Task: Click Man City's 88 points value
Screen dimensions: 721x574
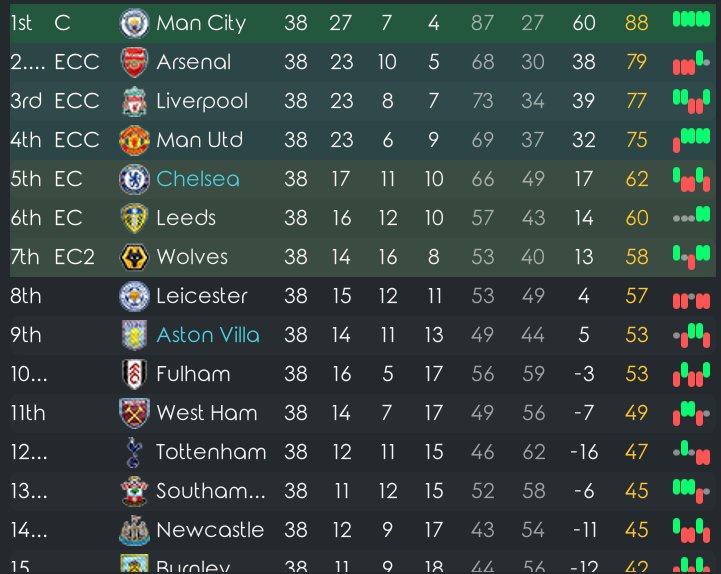Action: tap(636, 23)
